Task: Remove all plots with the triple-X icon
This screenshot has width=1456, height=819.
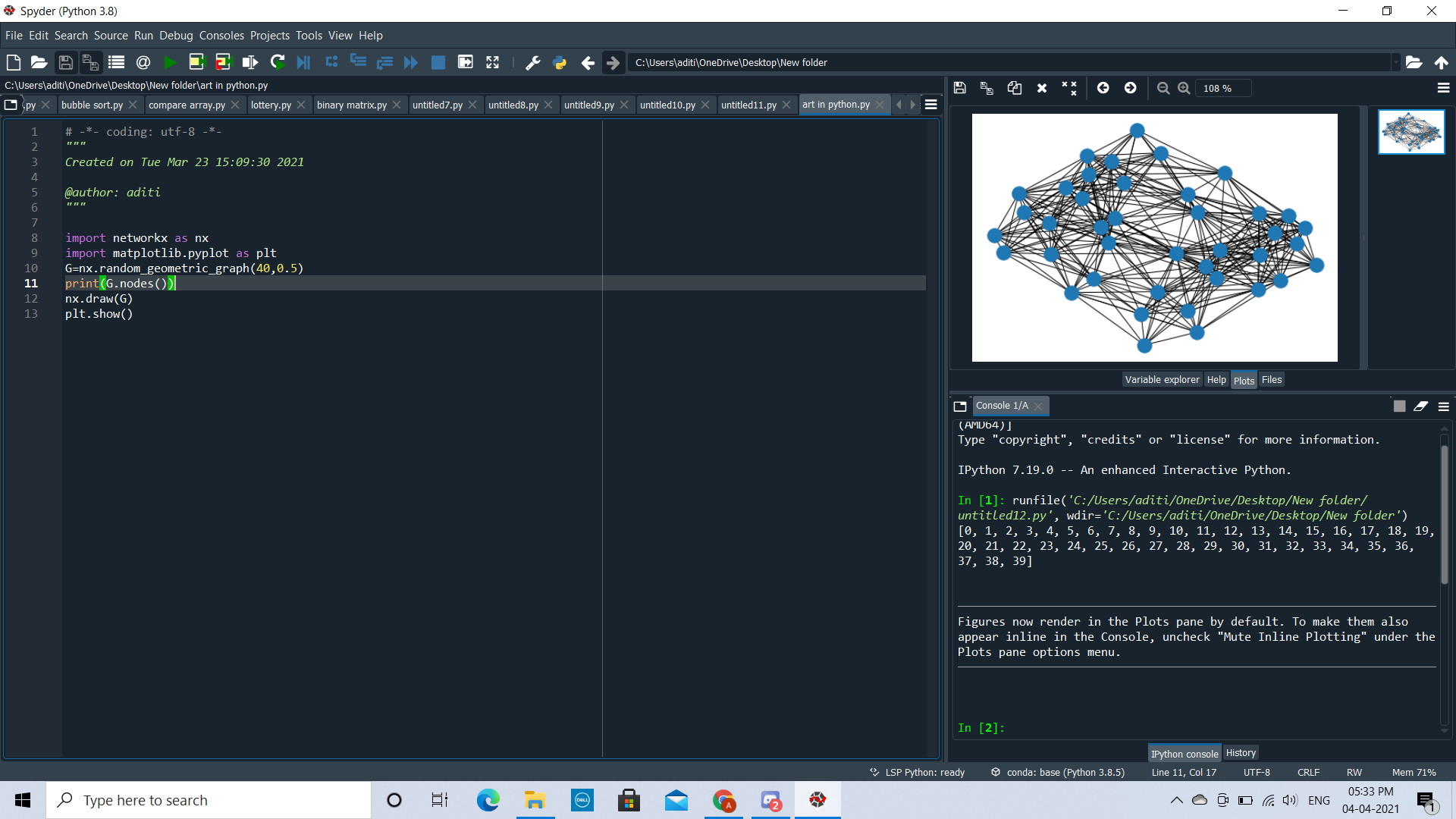Action: pos(1068,88)
